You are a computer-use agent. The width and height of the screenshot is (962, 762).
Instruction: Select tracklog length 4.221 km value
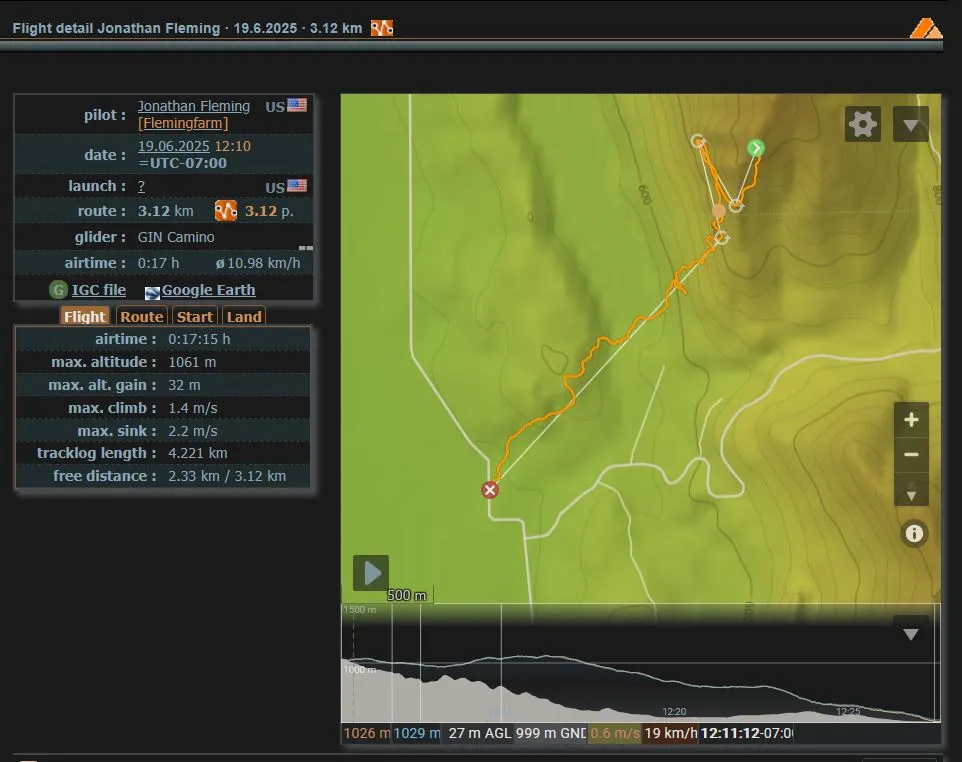(x=198, y=453)
